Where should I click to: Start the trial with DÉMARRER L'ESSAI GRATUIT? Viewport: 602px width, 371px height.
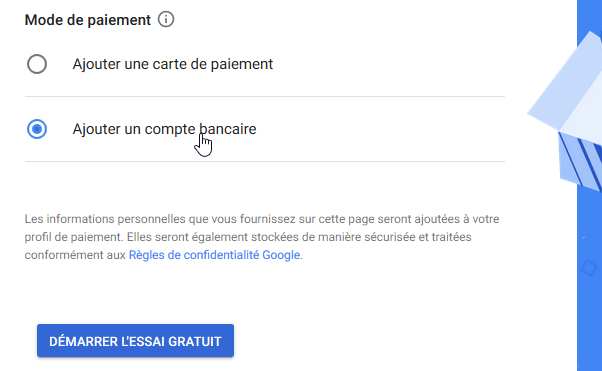(x=136, y=341)
